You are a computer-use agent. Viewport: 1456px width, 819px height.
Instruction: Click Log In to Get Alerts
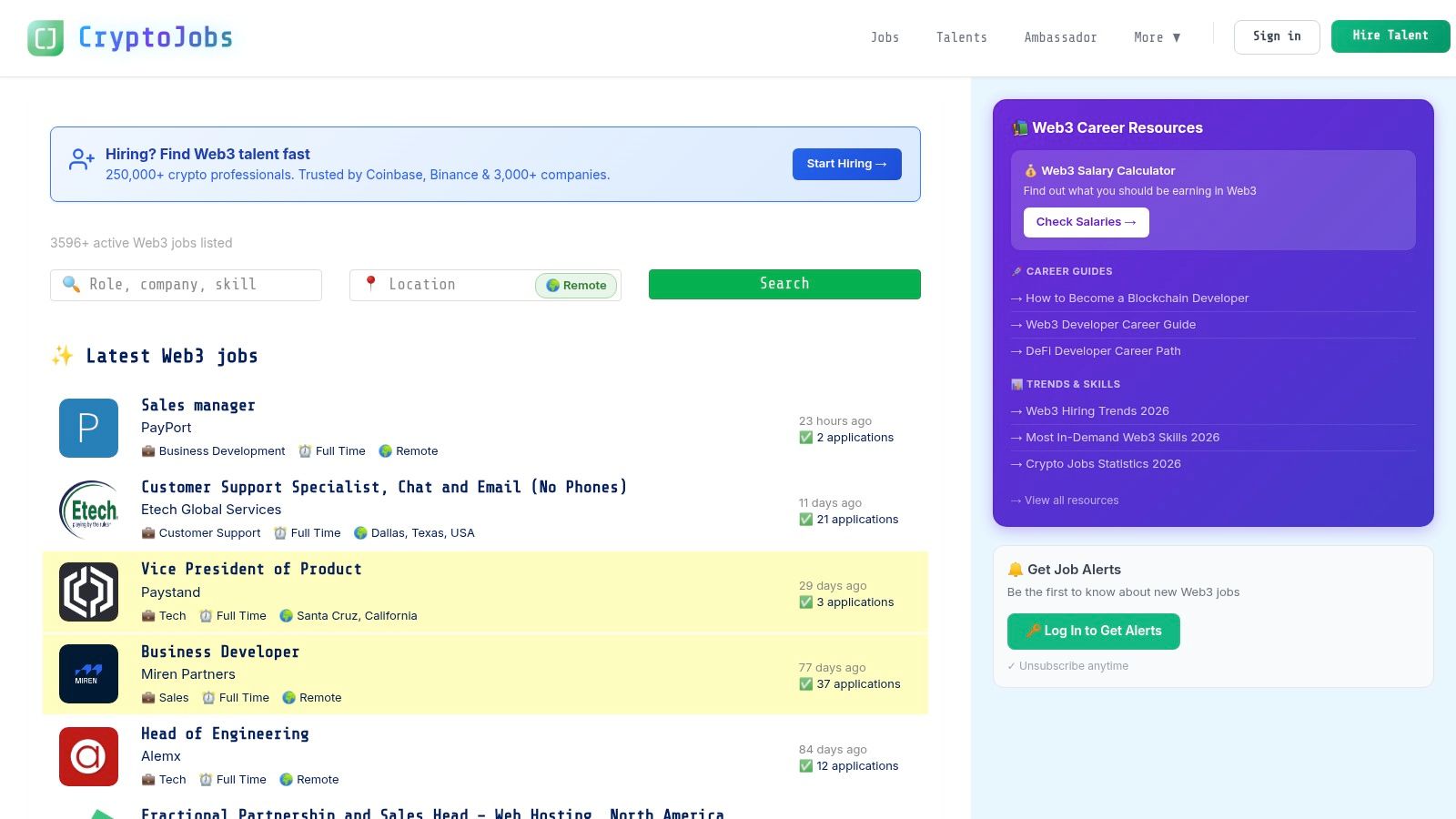point(1093,632)
